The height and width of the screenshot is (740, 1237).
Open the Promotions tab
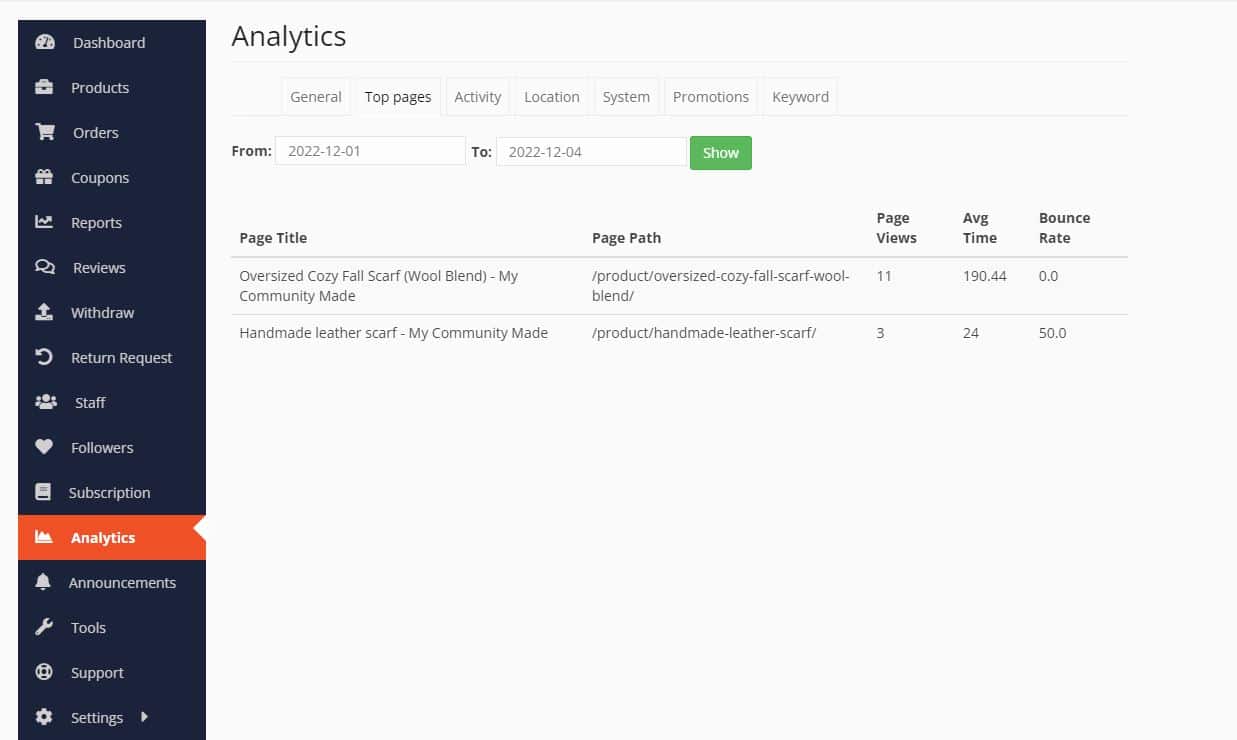tap(711, 97)
